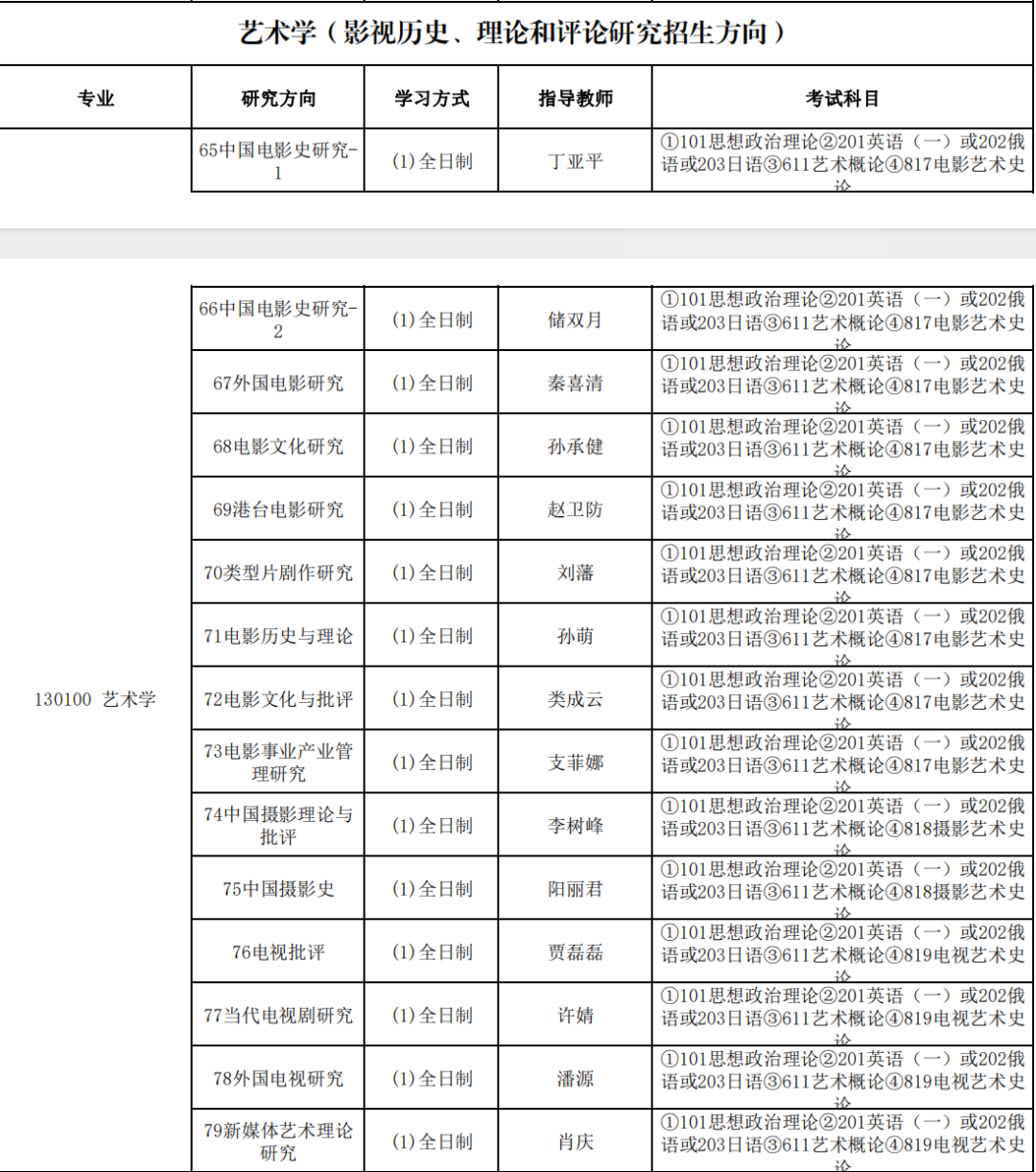Click the advisor name 许婧

pos(576,1016)
